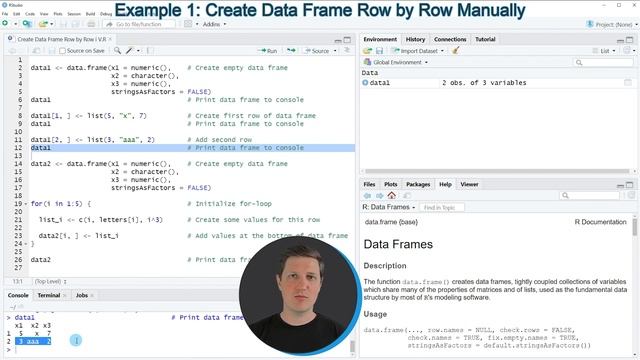Open Global Environment dropdown
The height and width of the screenshot is (360, 640).
[x=396, y=62]
